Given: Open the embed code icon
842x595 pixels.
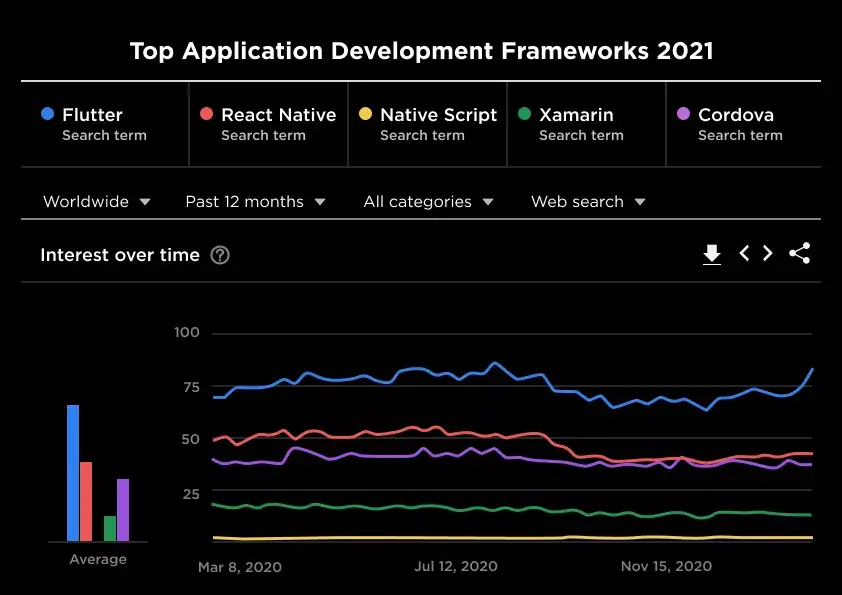Looking at the screenshot, I should (x=756, y=253).
